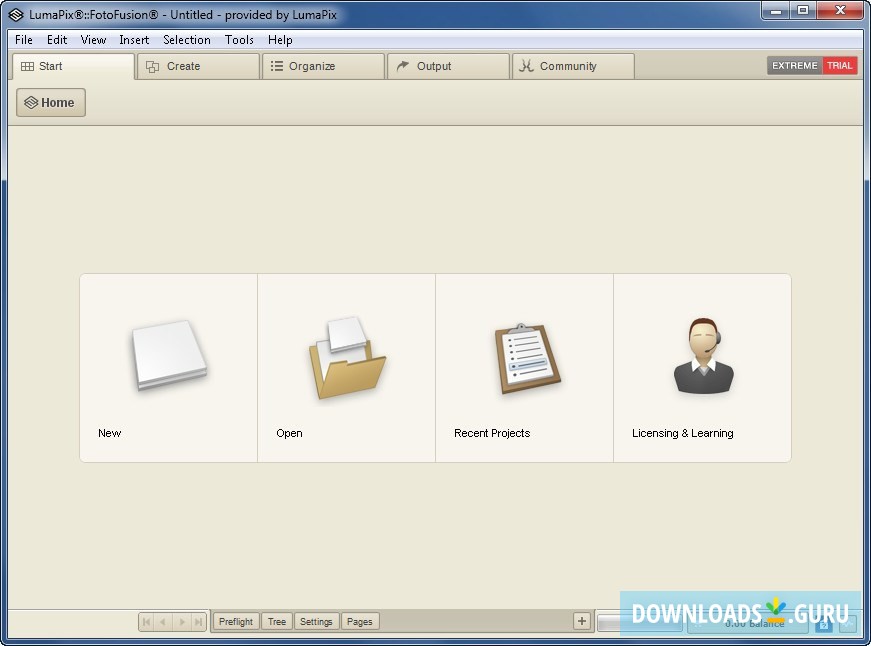Switch to the Output tab
This screenshot has height=646, width=871.
click(x=448, y=66)
